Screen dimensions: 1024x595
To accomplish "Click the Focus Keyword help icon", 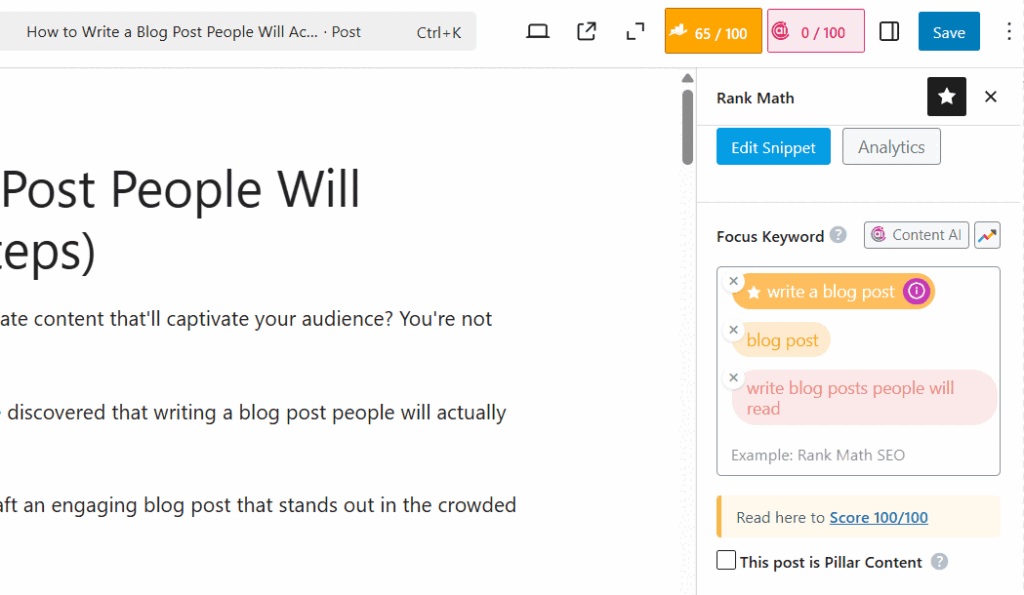I will pos(838,235).
